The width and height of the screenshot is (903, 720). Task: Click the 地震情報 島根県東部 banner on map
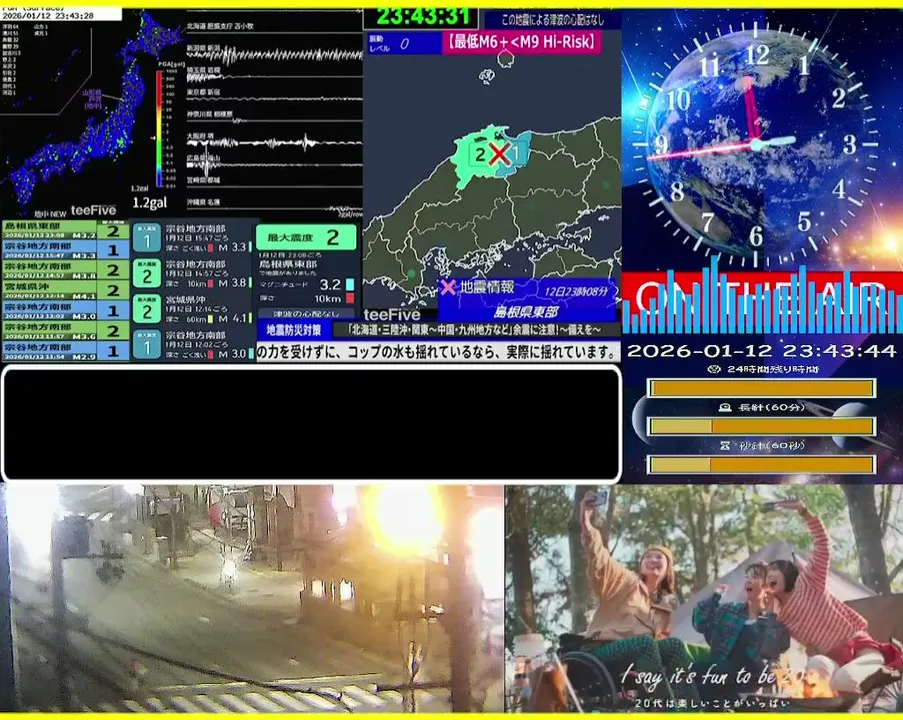pos(527,300)
